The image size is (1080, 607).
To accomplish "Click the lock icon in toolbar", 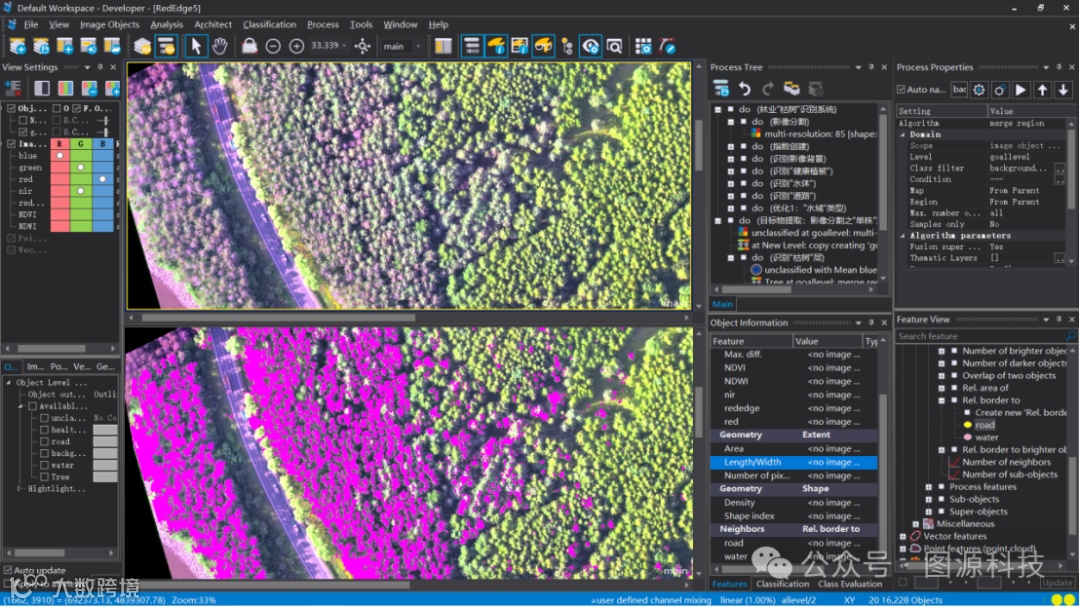I will point(249,46).
